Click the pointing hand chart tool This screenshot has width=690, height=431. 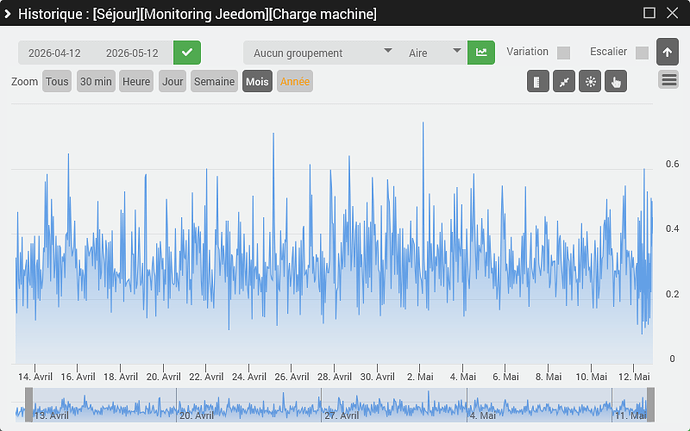(616, 81)
